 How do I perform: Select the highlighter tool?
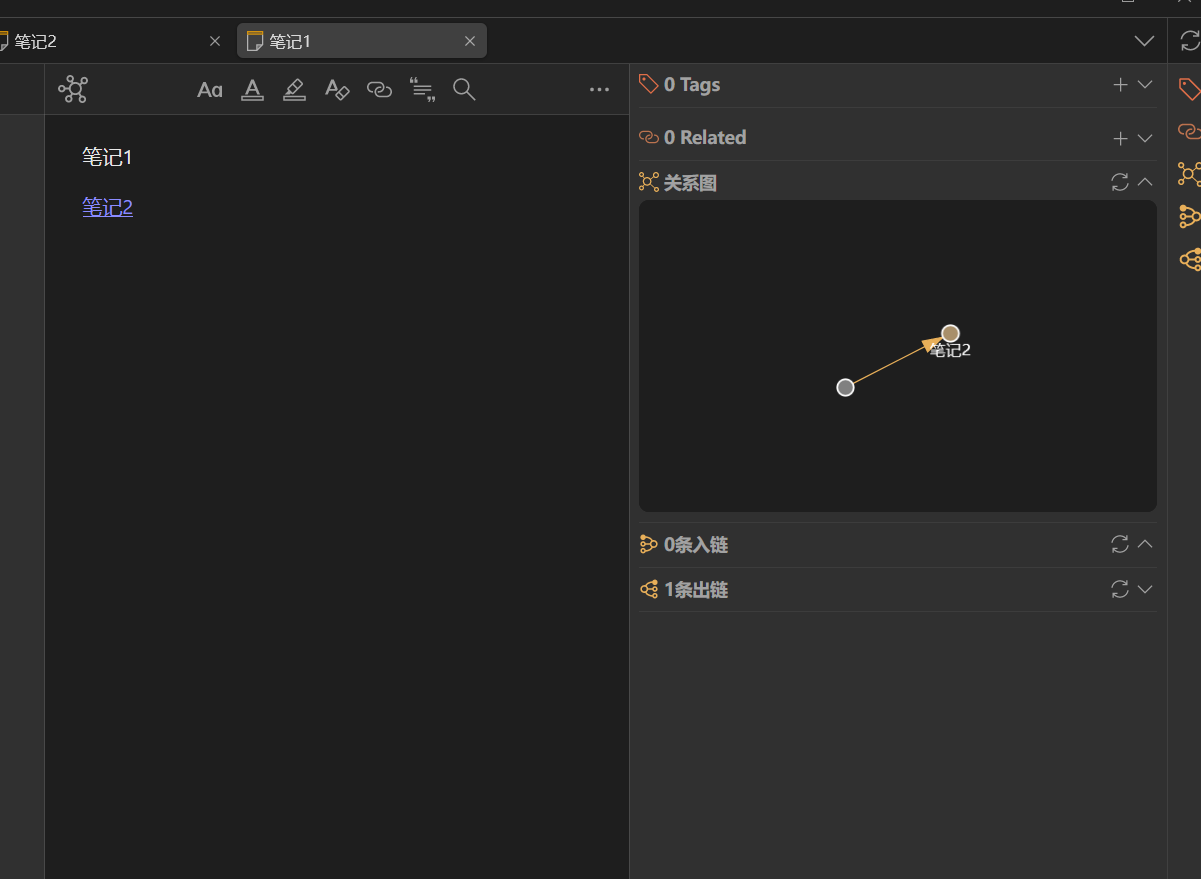tap(294, 90)
